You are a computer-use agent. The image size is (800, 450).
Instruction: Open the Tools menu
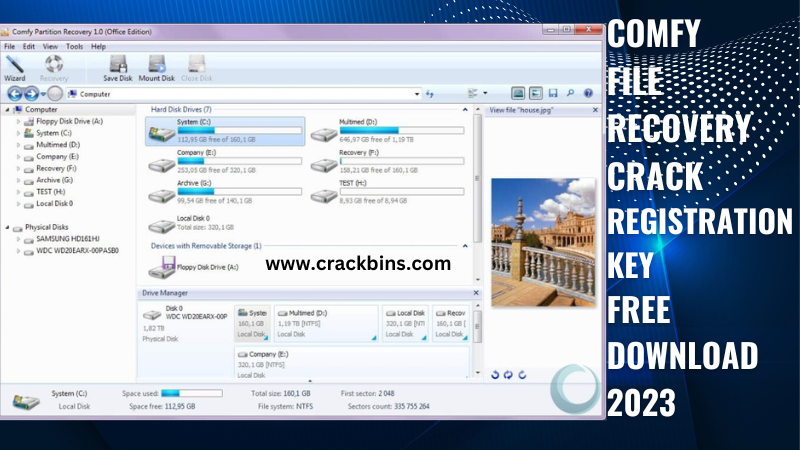(x=74, y=46)
